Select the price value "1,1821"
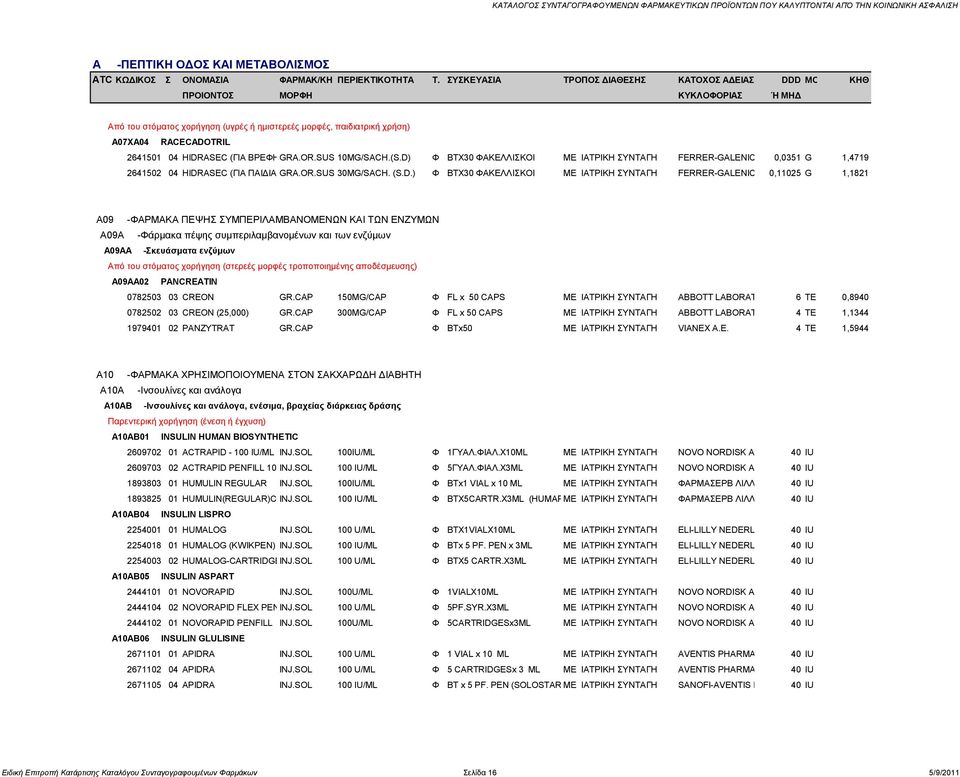The width and height of the screenshot is (960, 777). [x=855, y=173]
